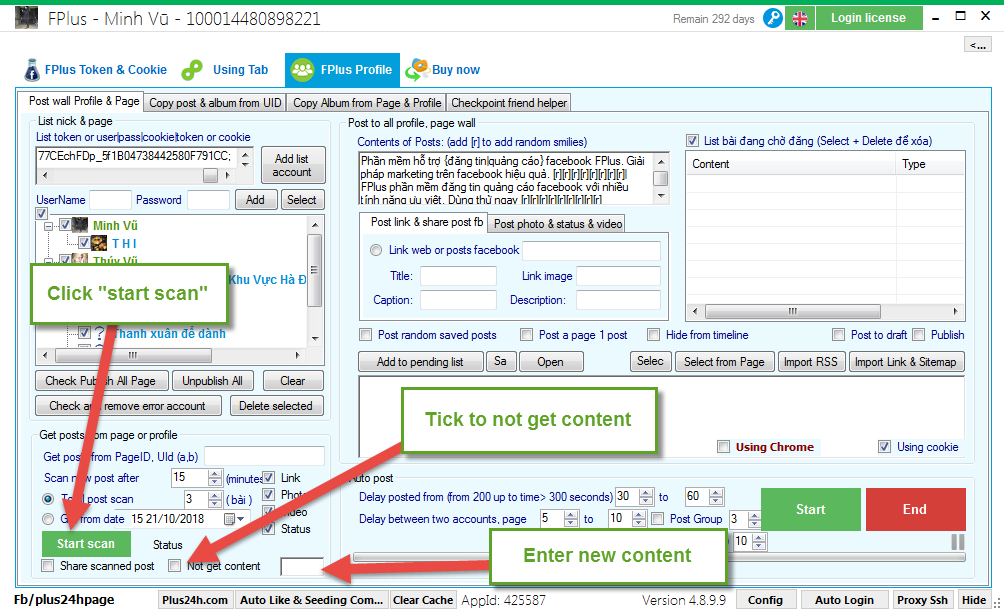The image size is (1004, 612).
Task: Click the Clear Cache button
Action: point(423,600)
